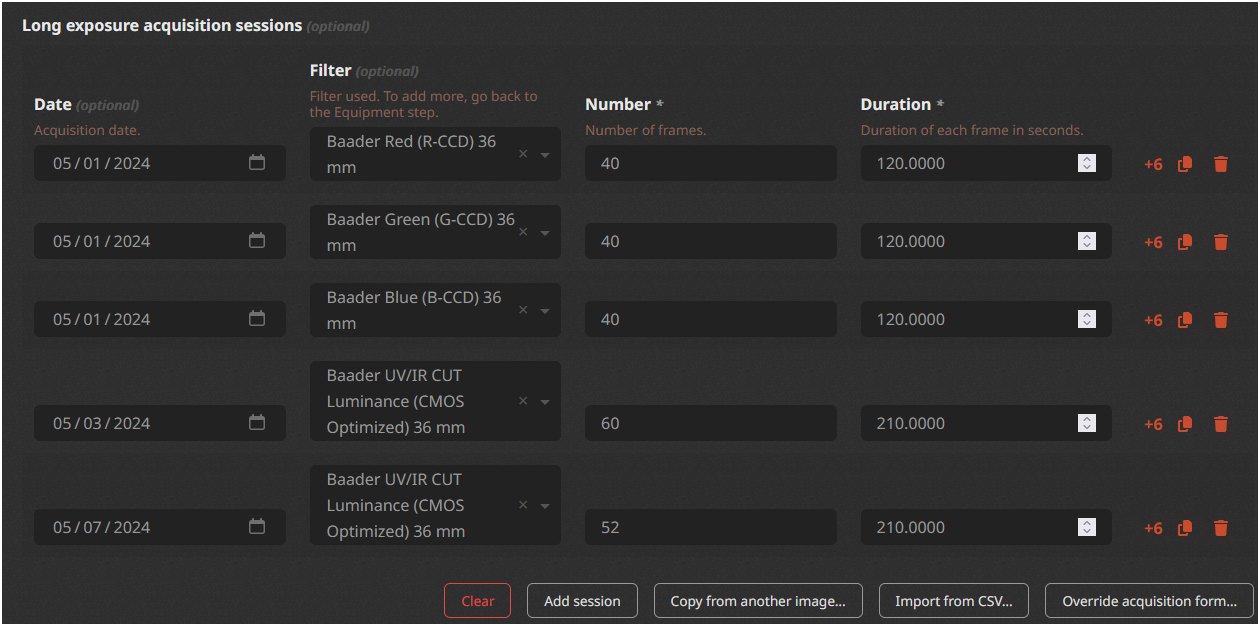Click +6 in the 05/07/2024 row
Image resolution: width=1260 pixels, height=626 pixels.
tap(1153, 528)
